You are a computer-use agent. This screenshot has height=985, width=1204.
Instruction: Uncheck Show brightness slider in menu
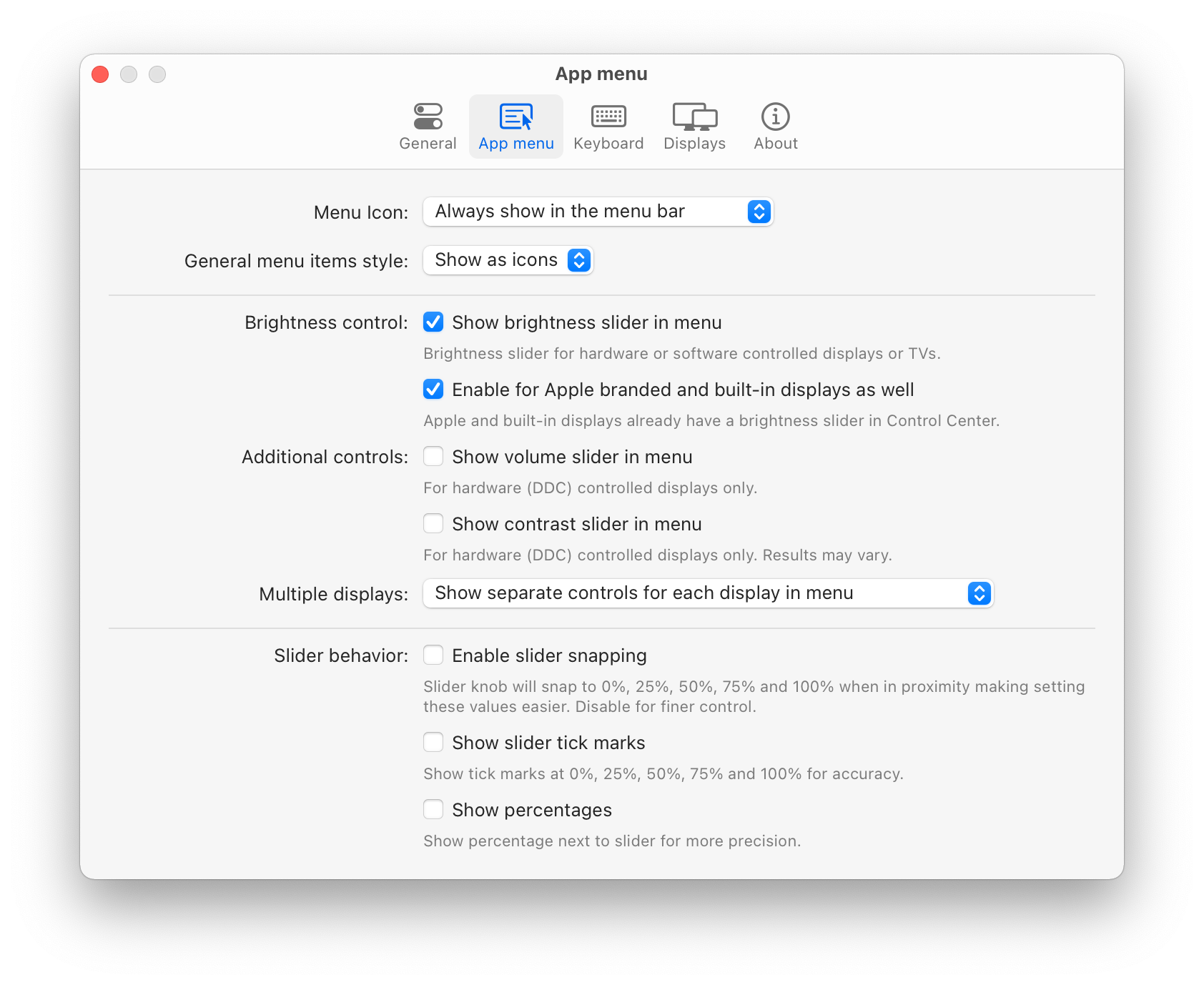tap(433, 322)
